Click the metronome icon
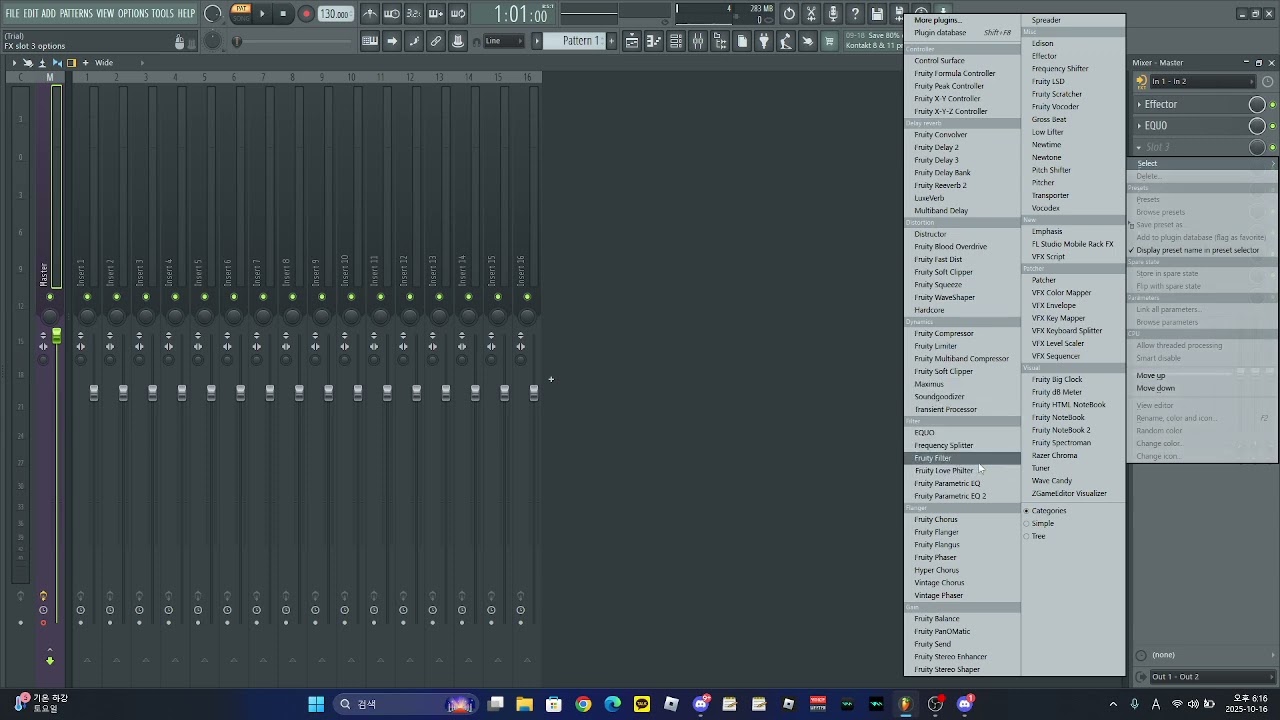This screenshot has height=720, width=1280. pyautogui.click(x=370, y=14)
